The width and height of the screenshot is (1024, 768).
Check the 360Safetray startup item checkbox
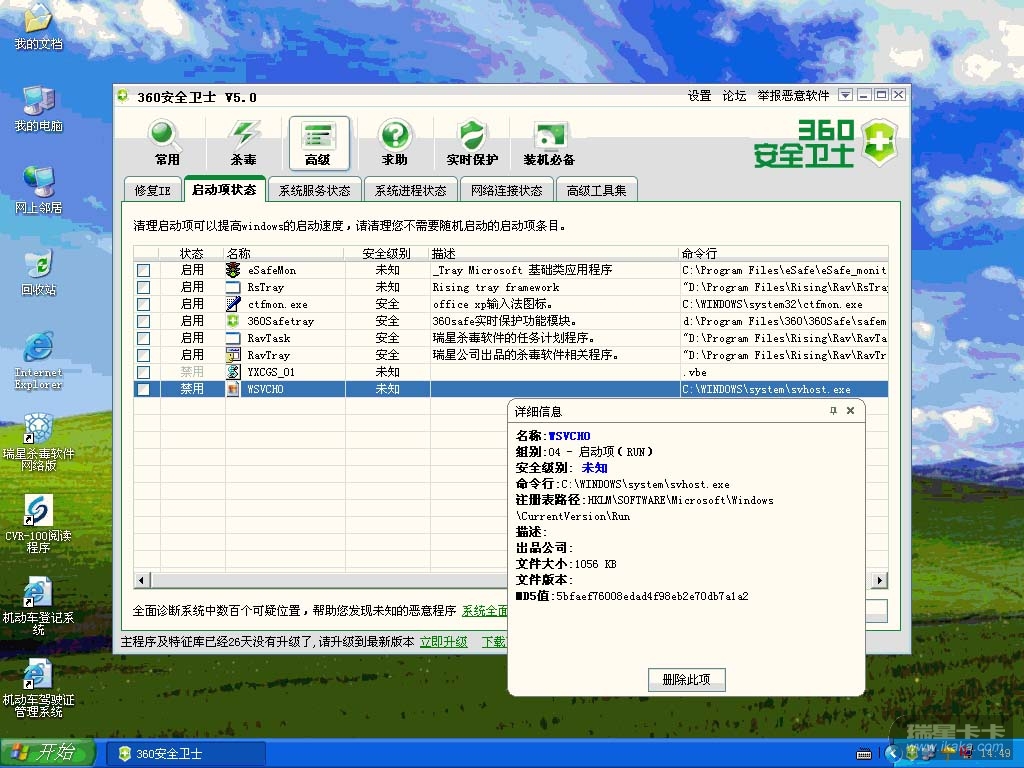click(x=144, y=321)
